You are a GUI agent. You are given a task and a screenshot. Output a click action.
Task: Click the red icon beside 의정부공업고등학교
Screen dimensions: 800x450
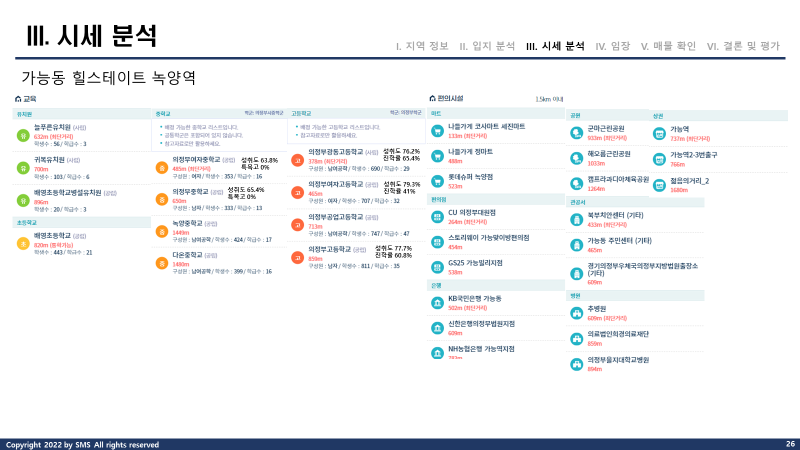click(x=297, y=225)
